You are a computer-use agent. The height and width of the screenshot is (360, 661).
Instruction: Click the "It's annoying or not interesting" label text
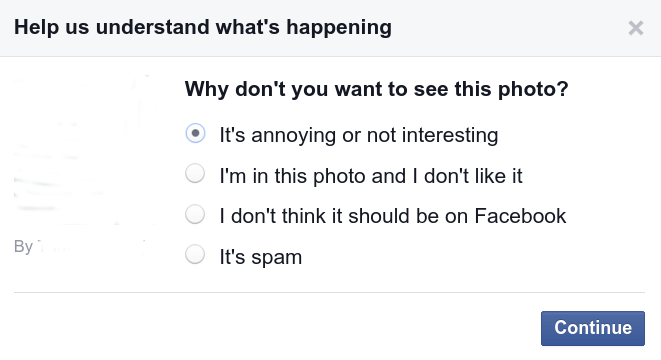(359, 136)
